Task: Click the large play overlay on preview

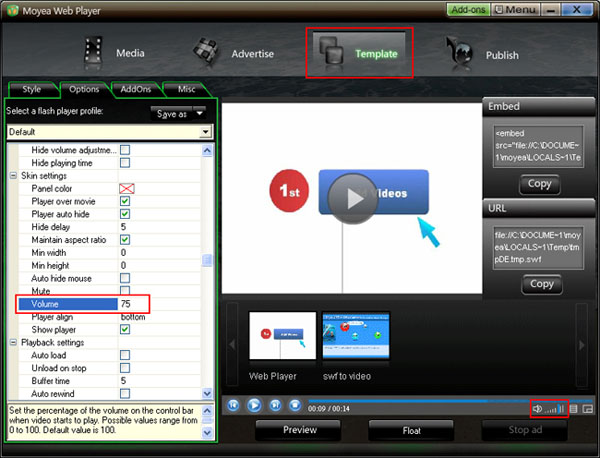Action: pyautogui.click(x=353, y=199)
